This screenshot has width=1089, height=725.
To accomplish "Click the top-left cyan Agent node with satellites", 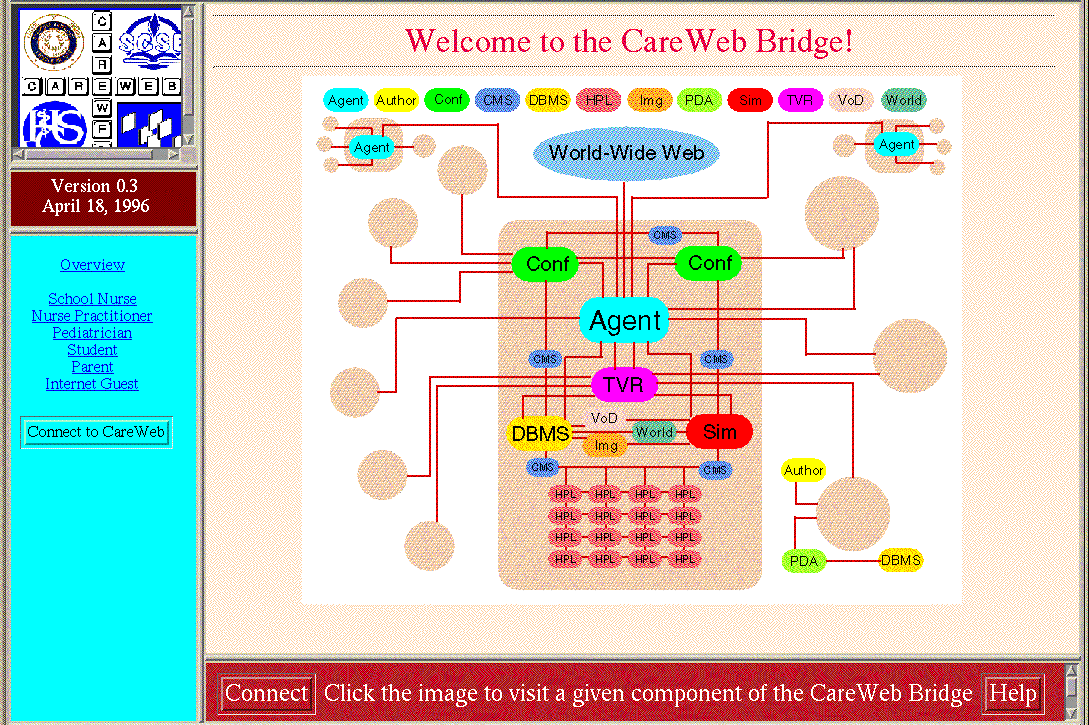I will pyautogui.click(x=372, y=147).
